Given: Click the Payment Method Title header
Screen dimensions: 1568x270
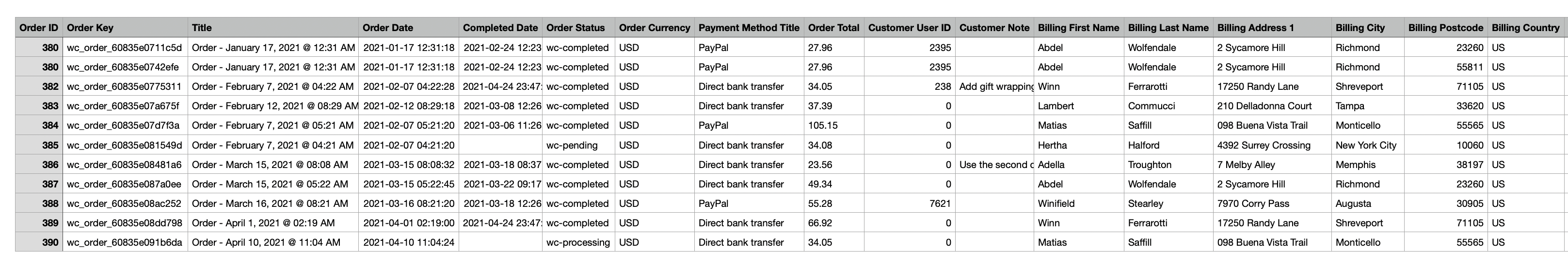Looking at the screenshot, I should tap(749, 27).
